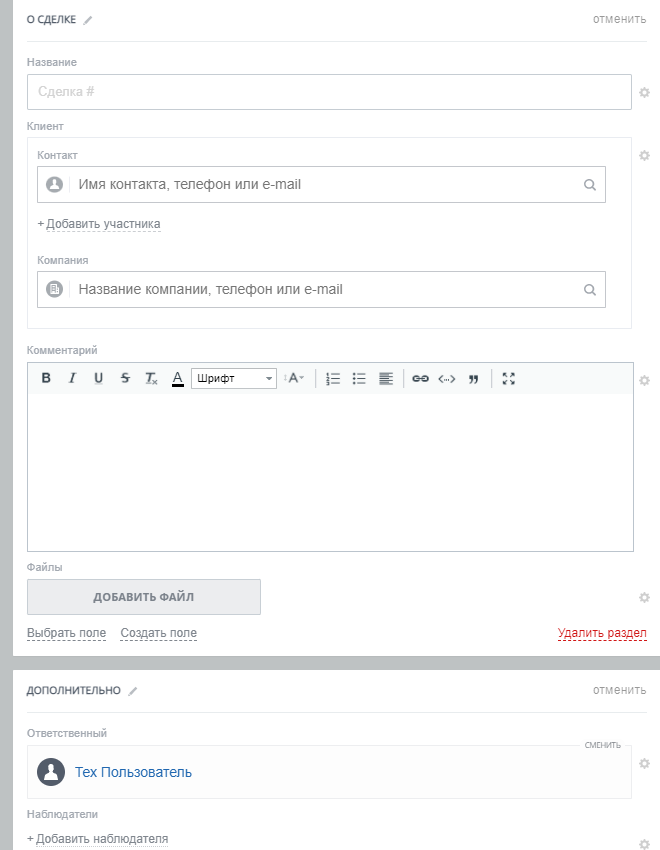Open the Шрифт font dropdown
The width and height of the screenshot is (660, 850).
[233, 379]
